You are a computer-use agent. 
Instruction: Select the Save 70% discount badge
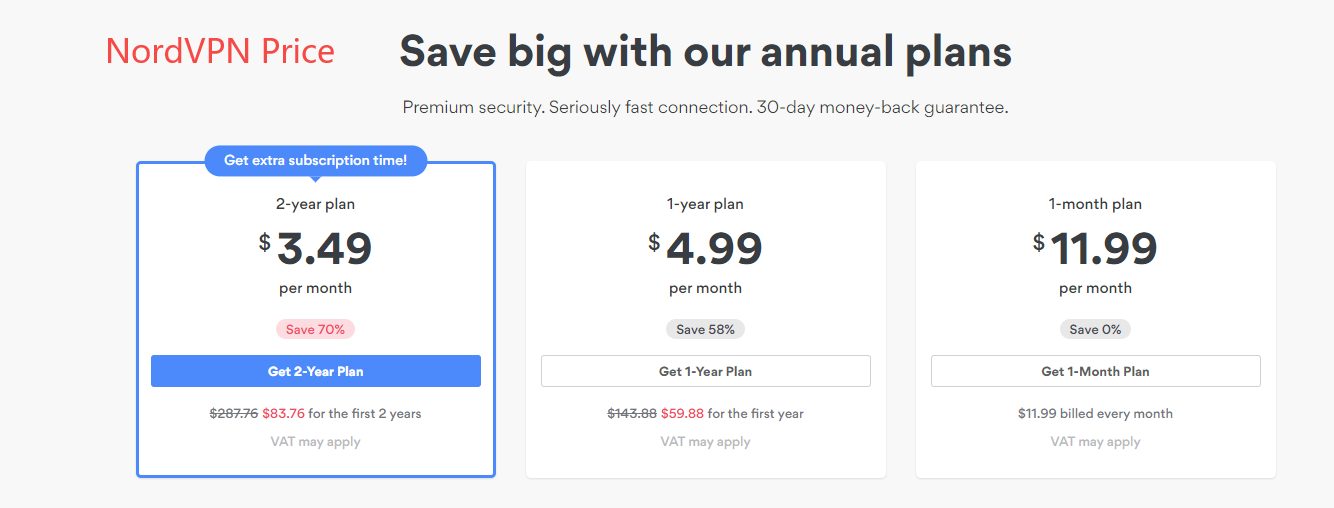click(316, 329)
